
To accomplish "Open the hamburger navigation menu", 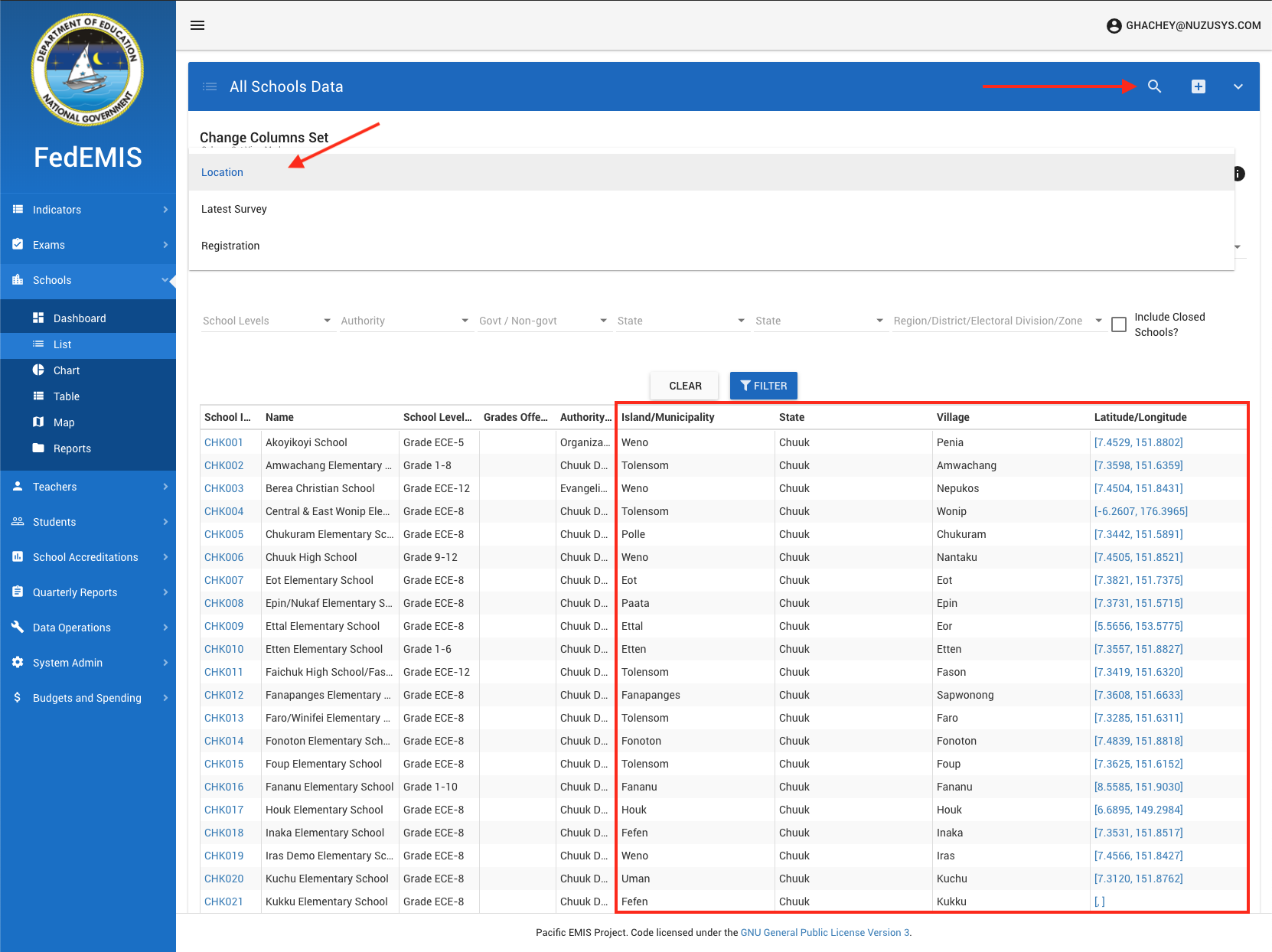I will pyautogui.click(x=197, y=25).
